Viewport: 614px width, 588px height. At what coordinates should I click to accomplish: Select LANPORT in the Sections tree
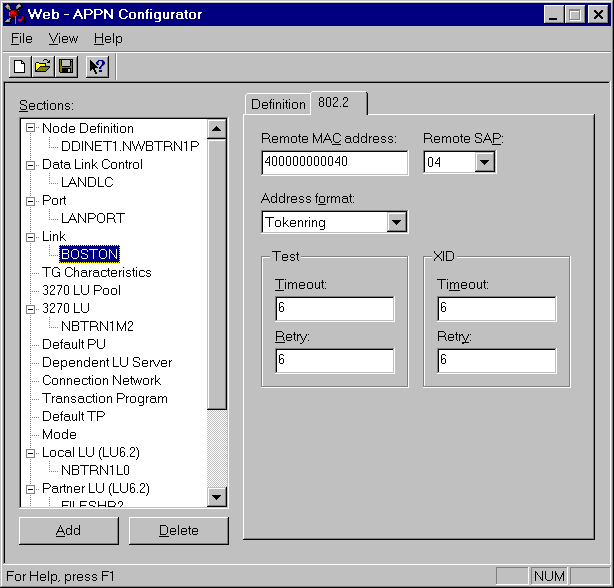pos(92,218)
